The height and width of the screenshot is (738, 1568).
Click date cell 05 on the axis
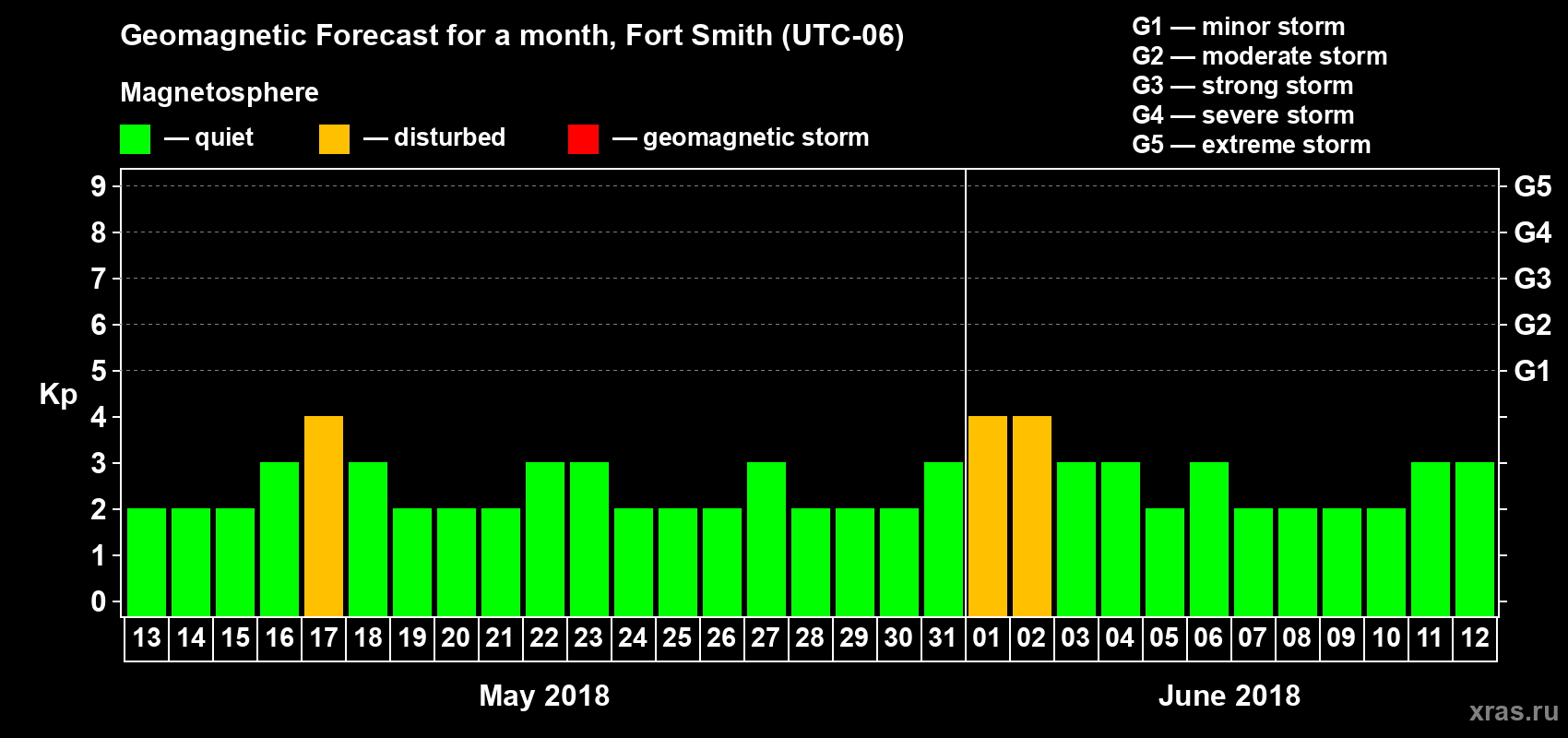pyautogui.click(x=1165, y=638)
